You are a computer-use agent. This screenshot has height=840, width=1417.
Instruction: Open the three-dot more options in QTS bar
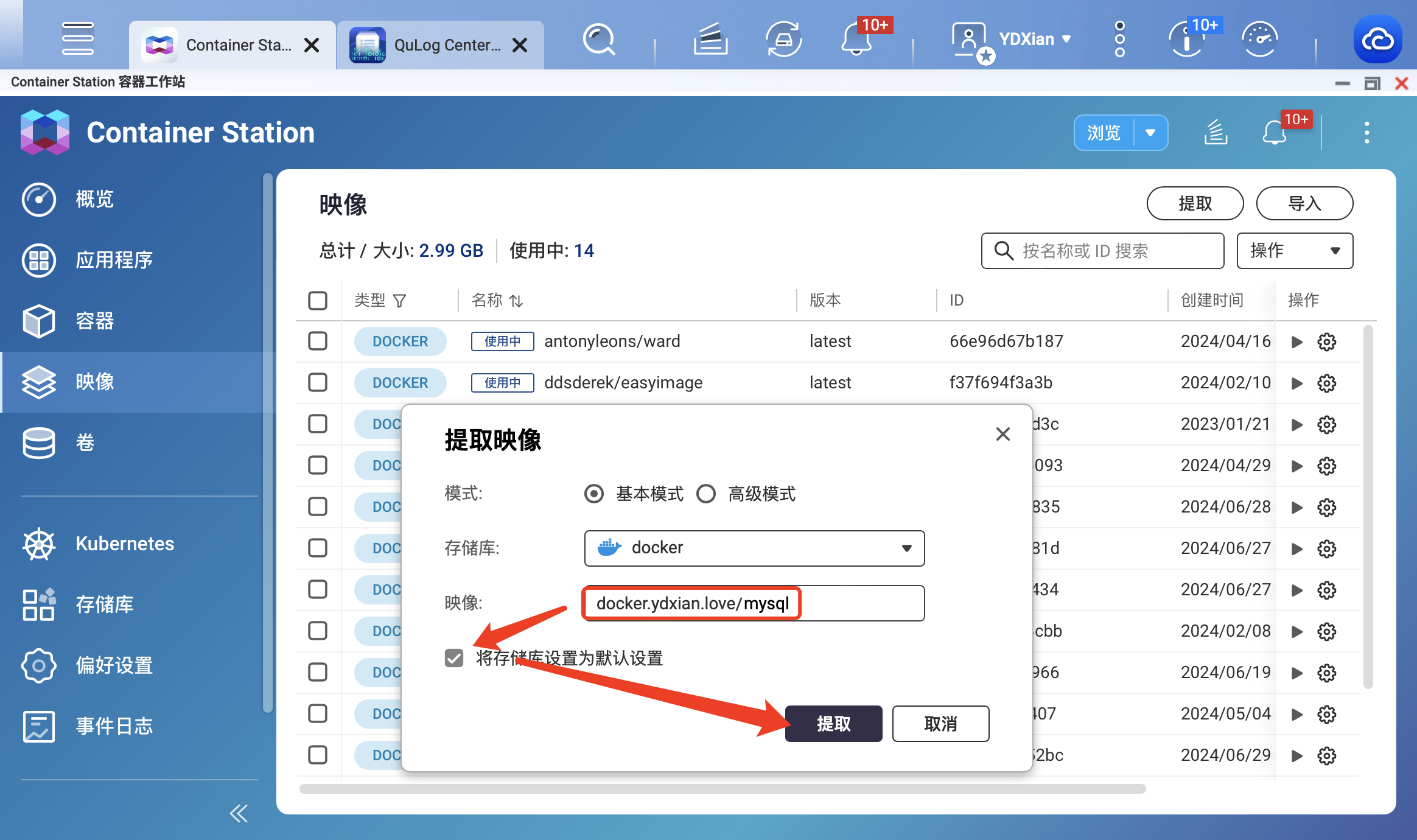[1119, 39]
